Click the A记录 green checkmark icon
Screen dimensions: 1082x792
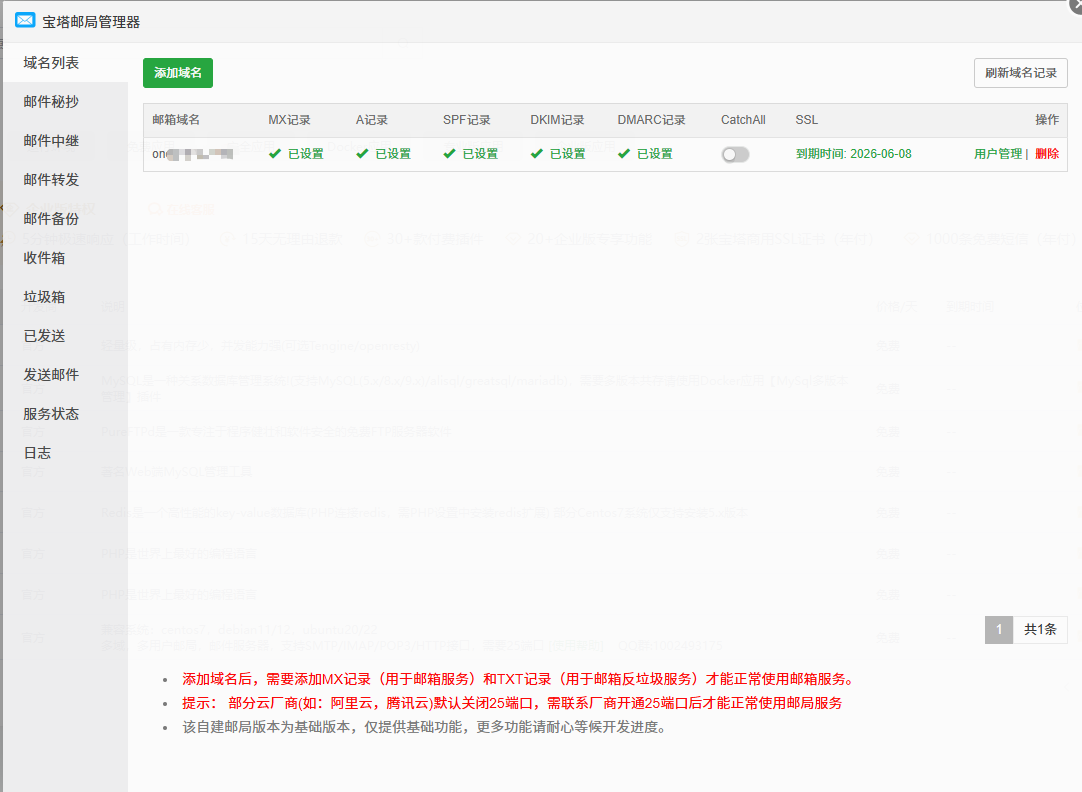coord(362,154)
